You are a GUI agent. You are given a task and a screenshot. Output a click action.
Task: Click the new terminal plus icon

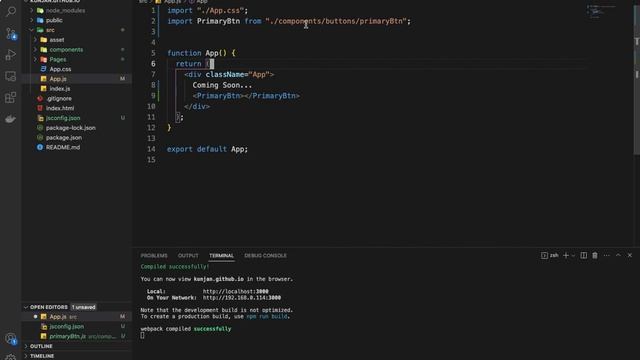[x=566, y=256]
